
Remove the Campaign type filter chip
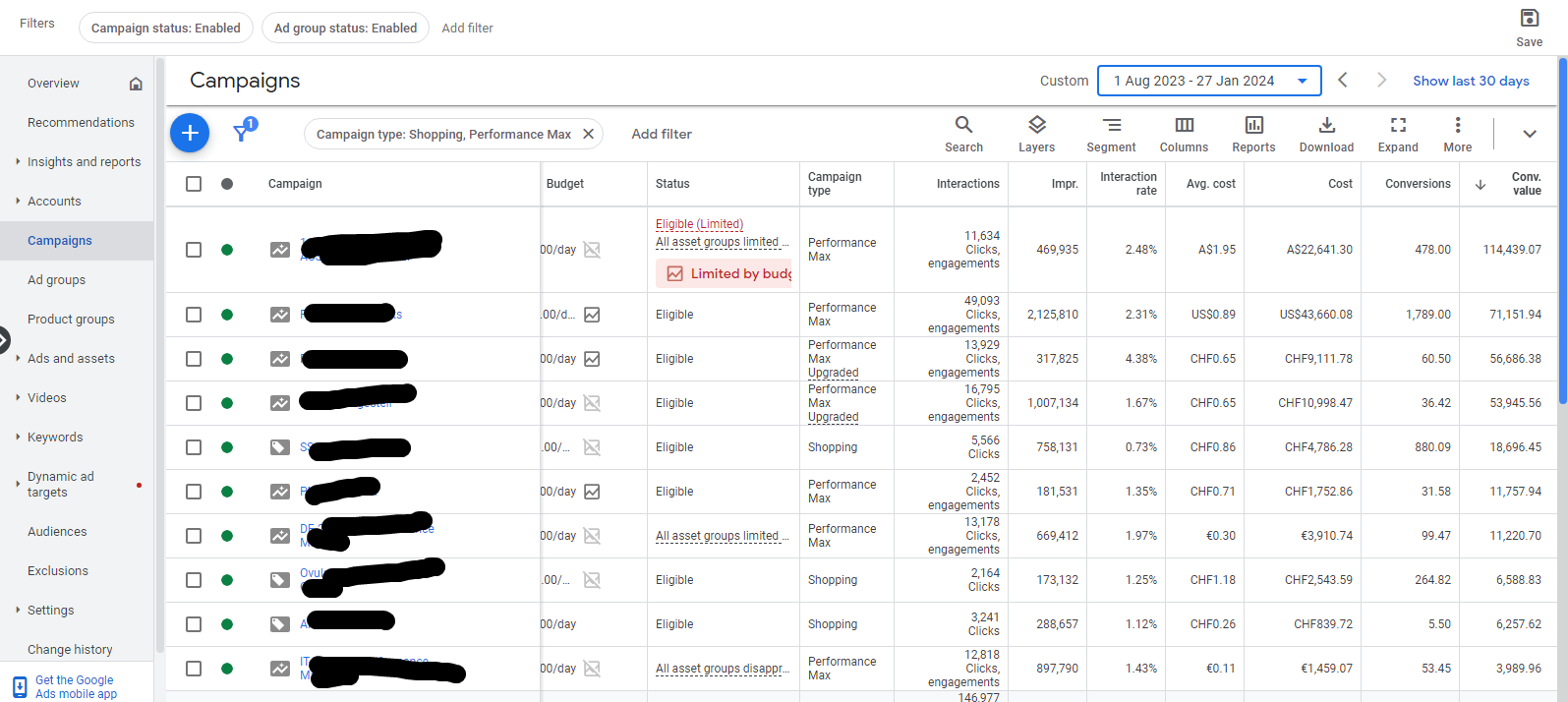pyautogui.click(x=588, y=134)
